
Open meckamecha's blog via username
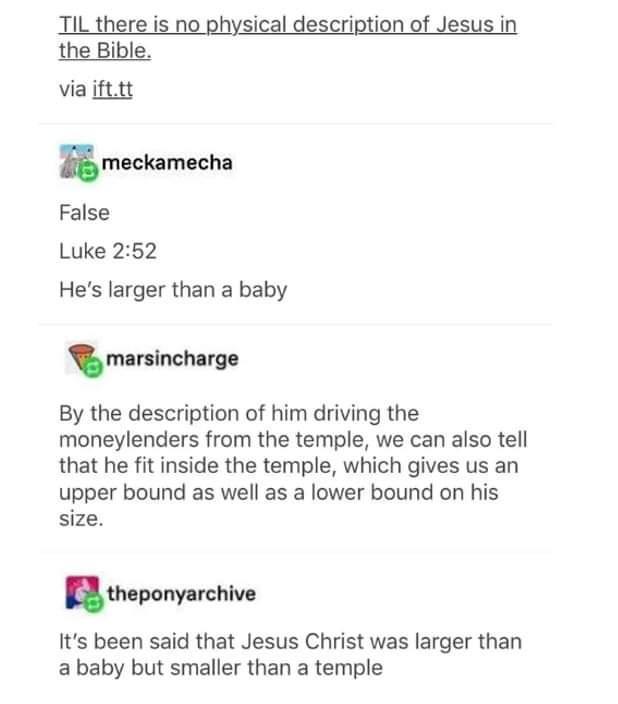(166, 161)
